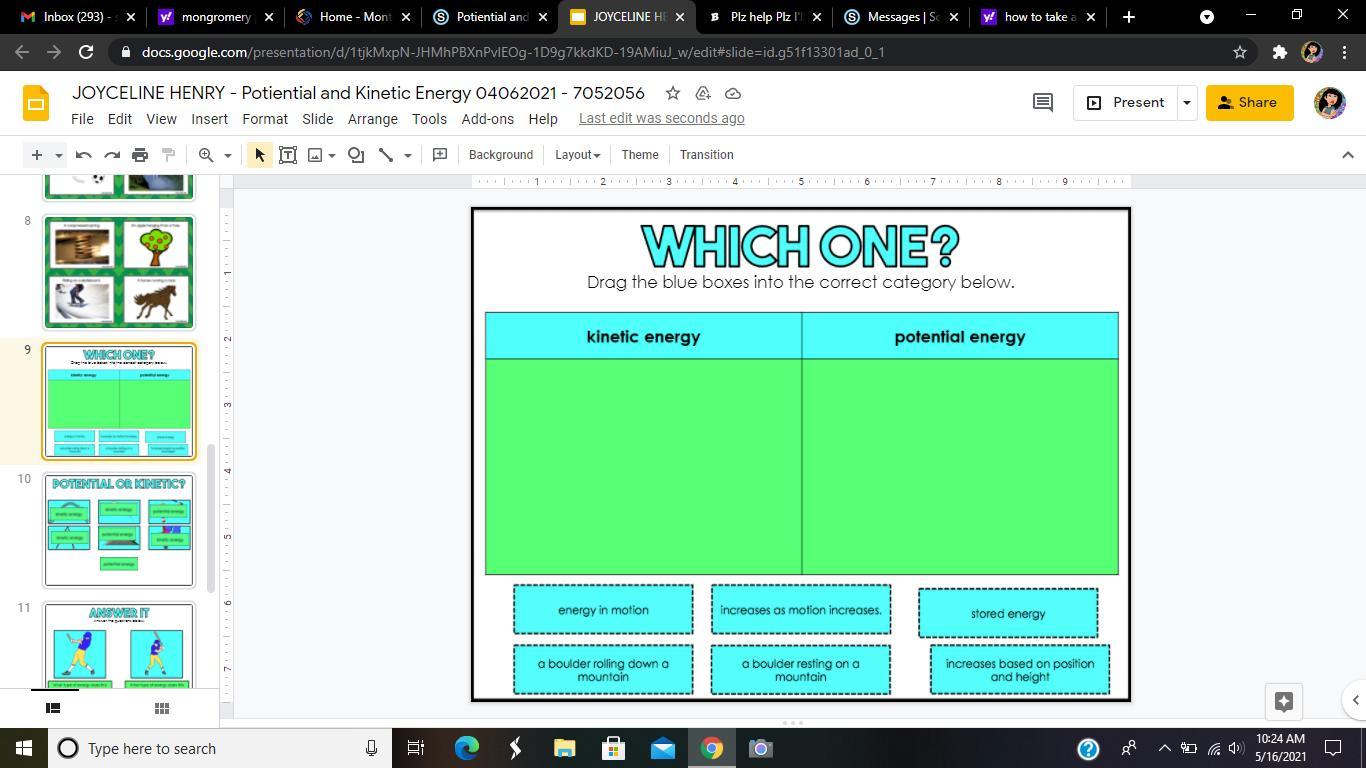Open comment history icon
1366x768 pixels.
click(1042, 103)
